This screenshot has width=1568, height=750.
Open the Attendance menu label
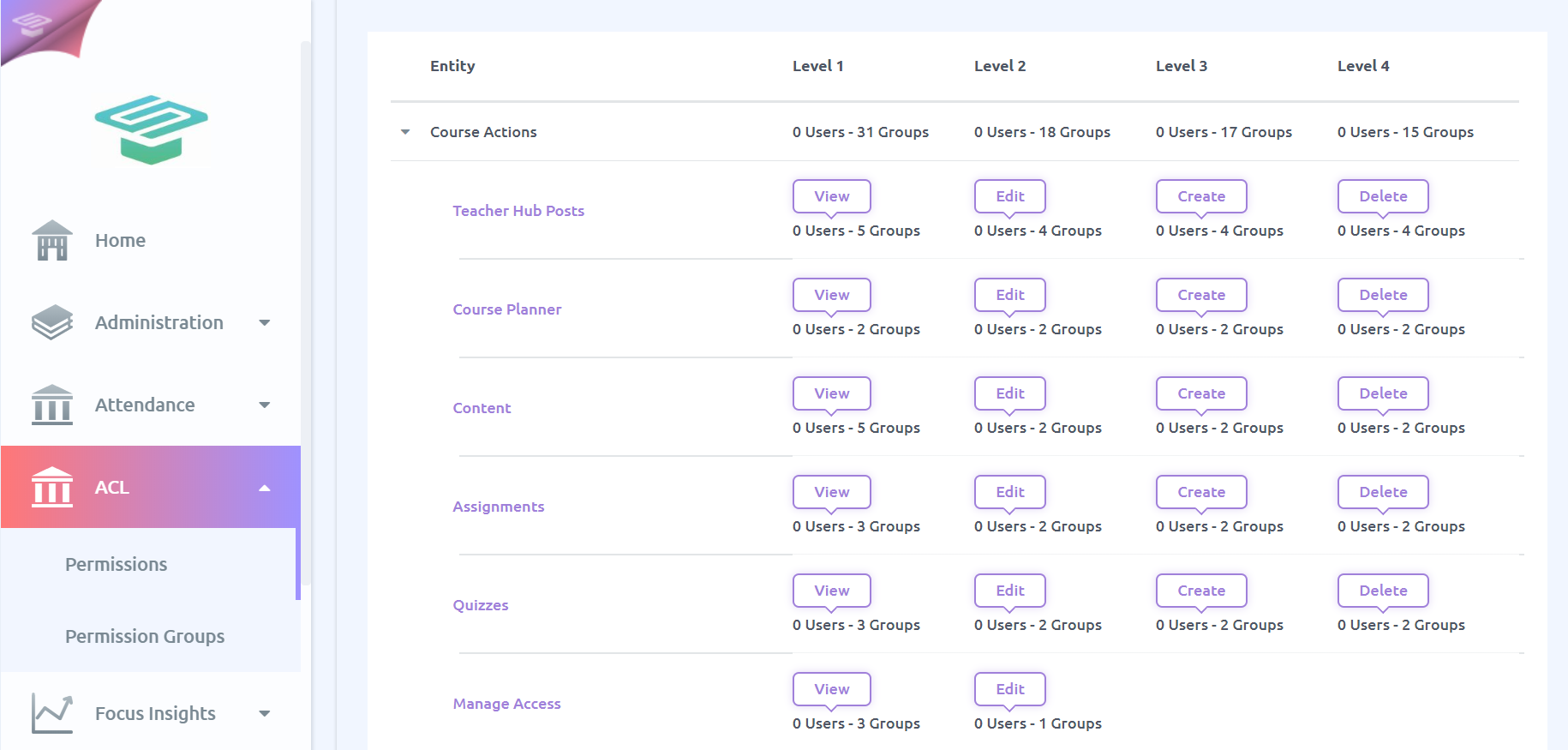coord(145,405)
